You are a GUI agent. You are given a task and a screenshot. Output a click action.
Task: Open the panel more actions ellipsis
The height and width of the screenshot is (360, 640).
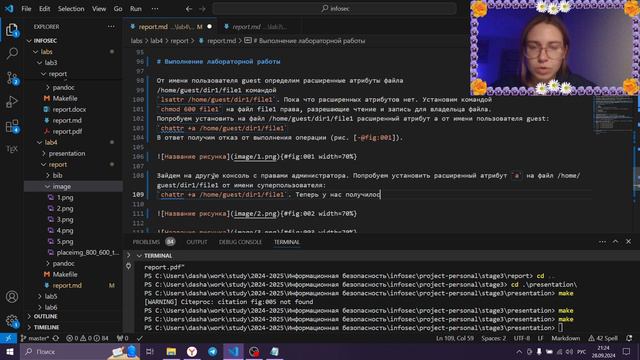pyautogui.click(x=602, y=242)
